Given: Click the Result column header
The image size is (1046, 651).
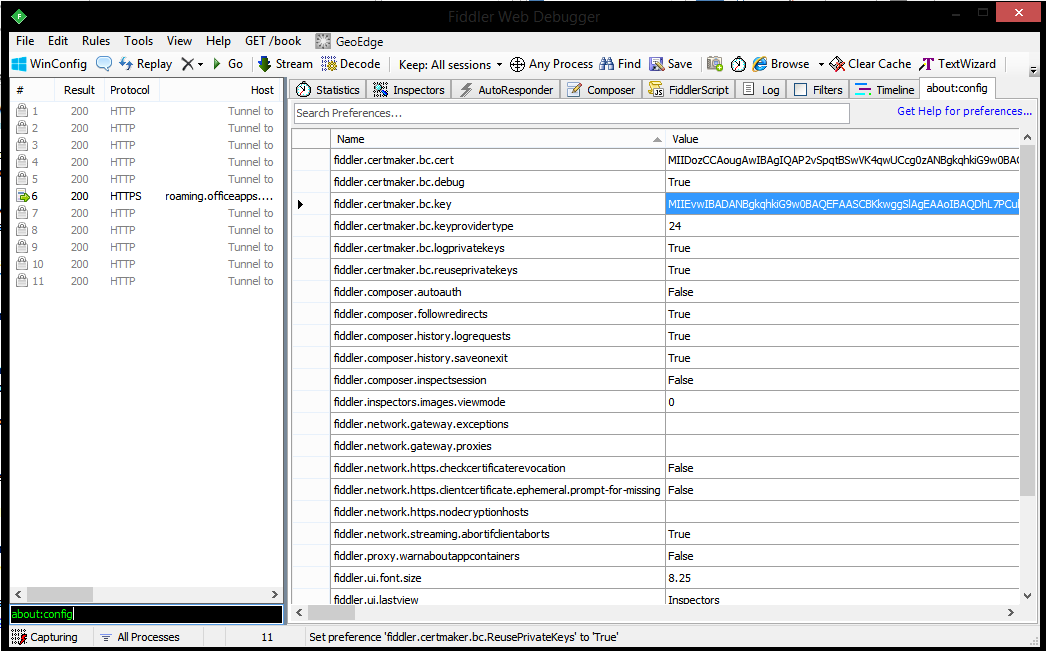Looking at the screenshot, I should tap(79, 89).
